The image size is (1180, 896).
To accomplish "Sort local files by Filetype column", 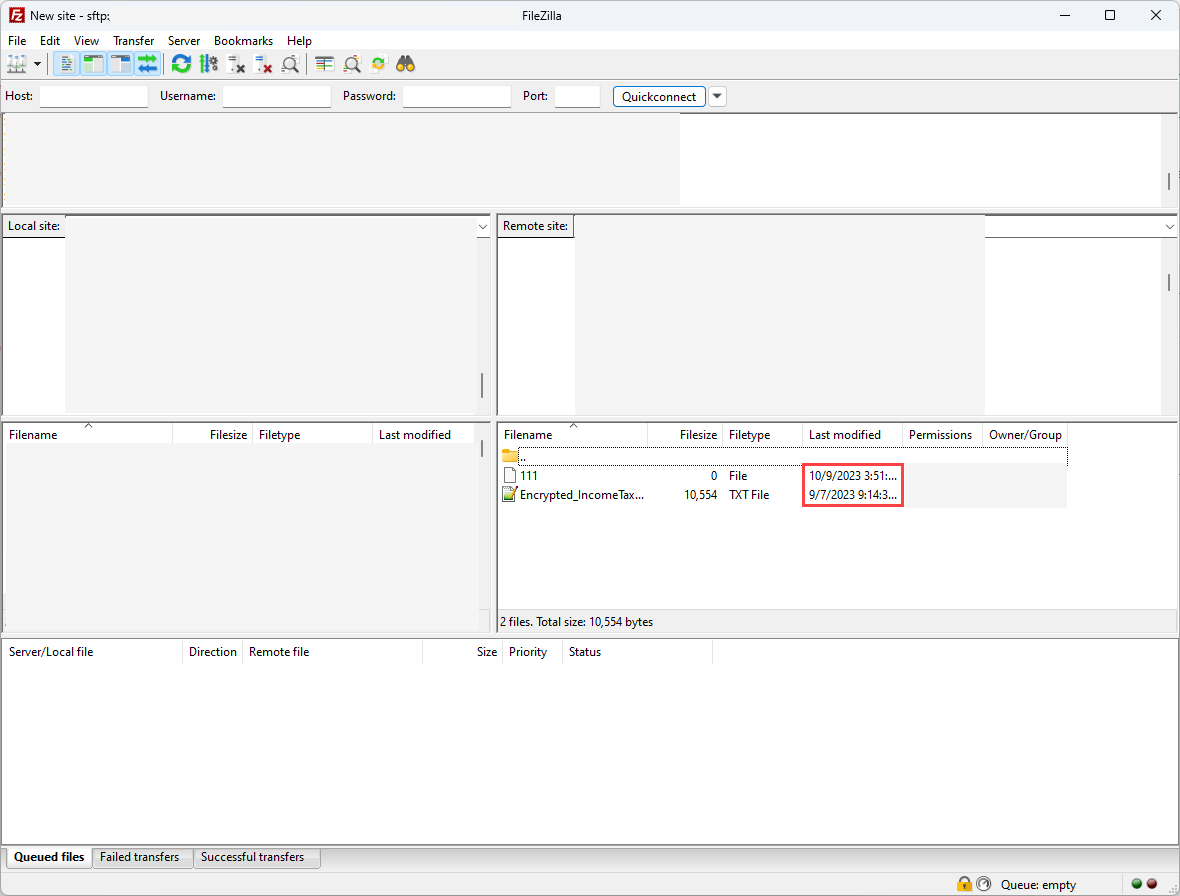I will 312,434.
